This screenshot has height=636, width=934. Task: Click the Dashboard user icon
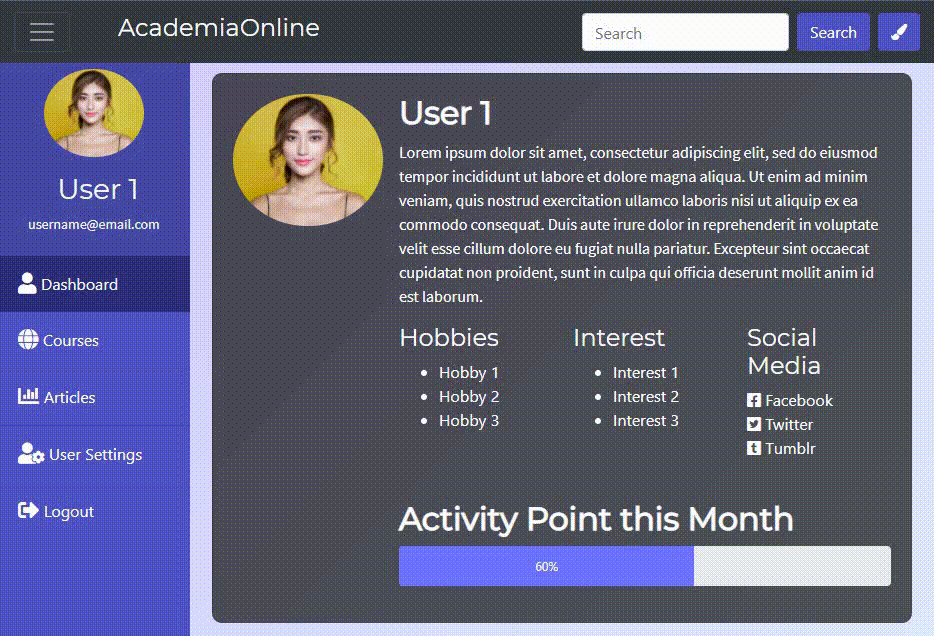[27, 283]
